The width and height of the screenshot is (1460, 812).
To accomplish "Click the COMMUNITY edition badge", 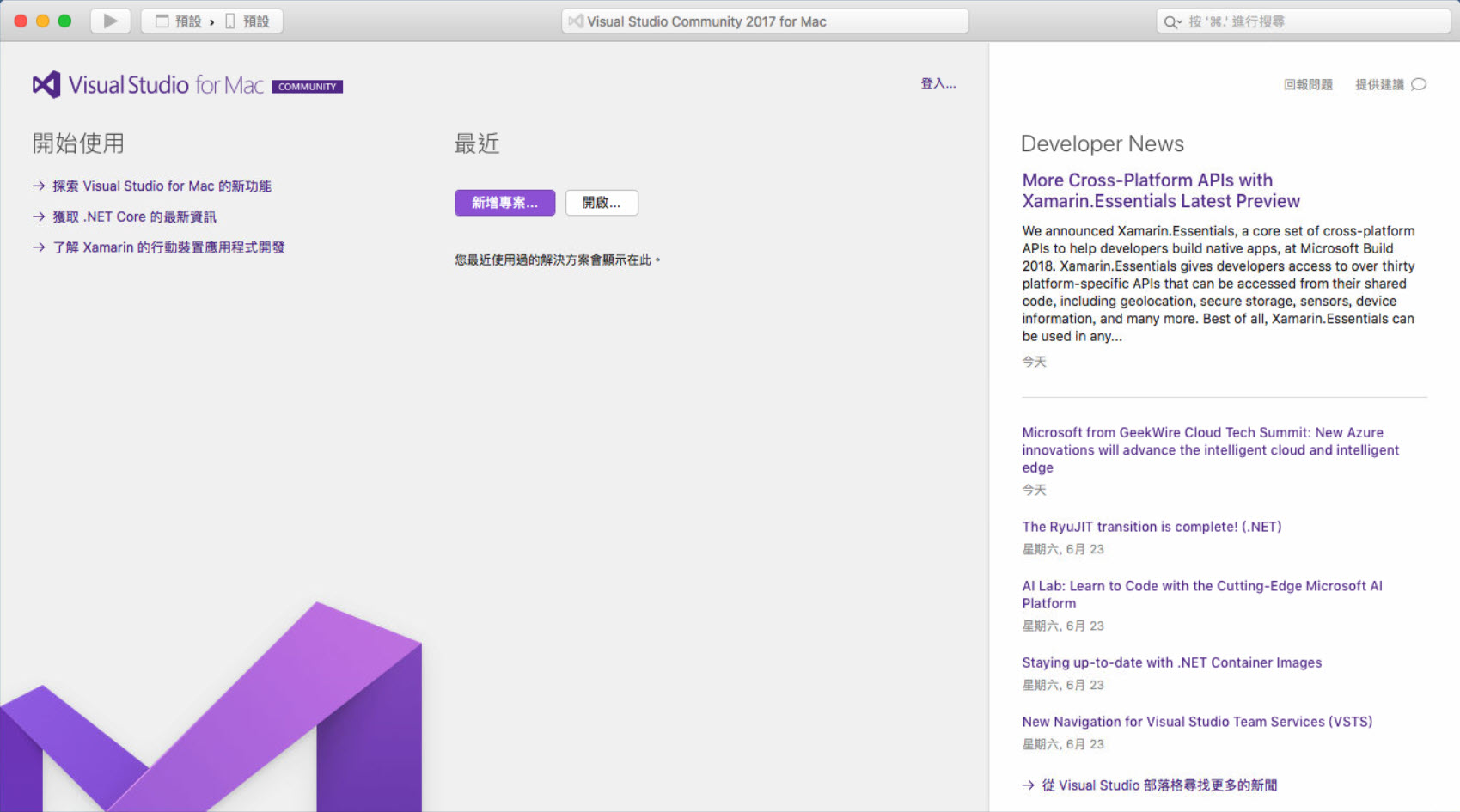I will pyautogui.click(x=307, y=87).
